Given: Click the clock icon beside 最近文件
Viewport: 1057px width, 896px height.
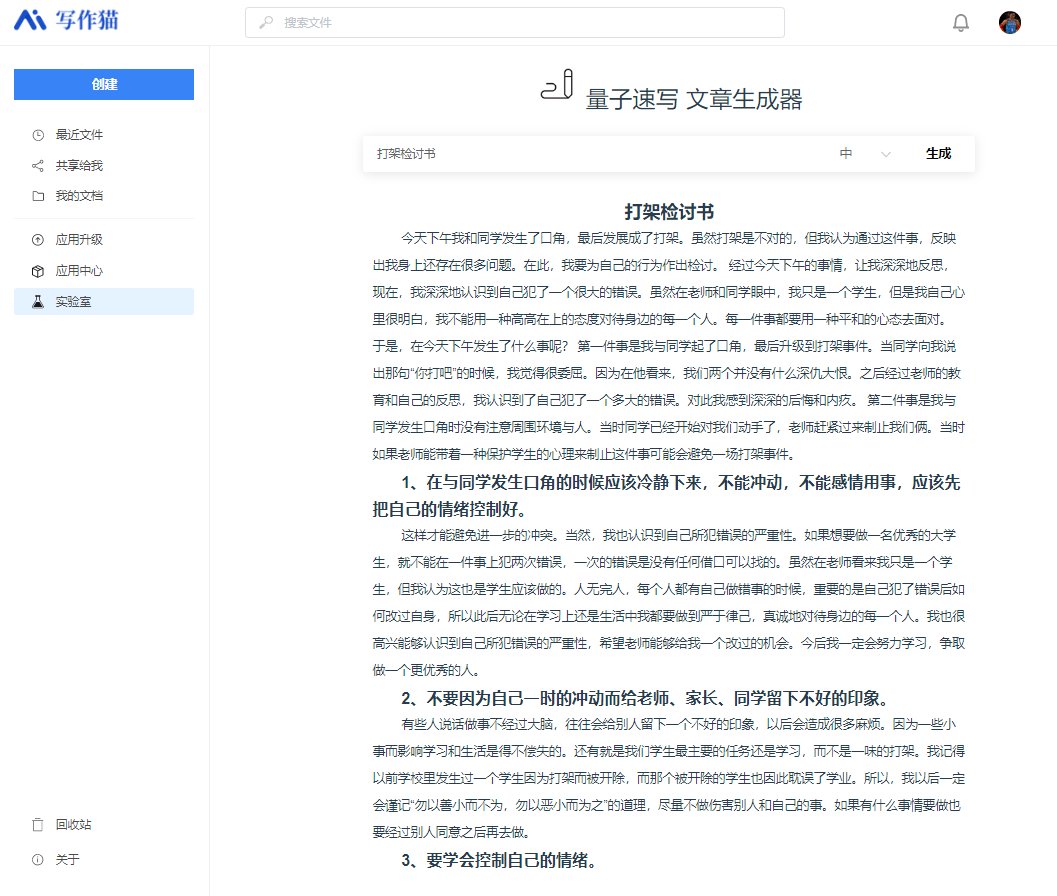Looking at the screenshot, I should click(38, 135).
